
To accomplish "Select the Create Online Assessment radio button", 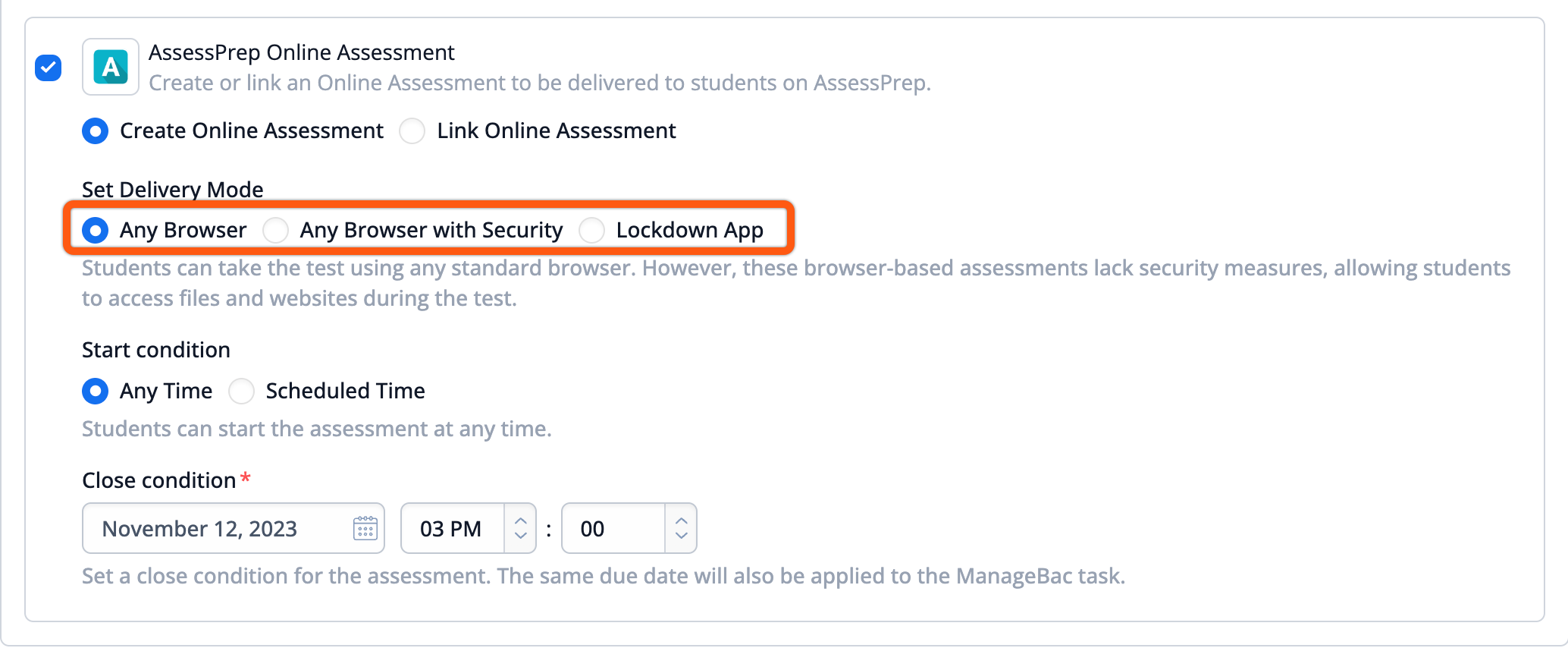I will click(x=96, y=131).
